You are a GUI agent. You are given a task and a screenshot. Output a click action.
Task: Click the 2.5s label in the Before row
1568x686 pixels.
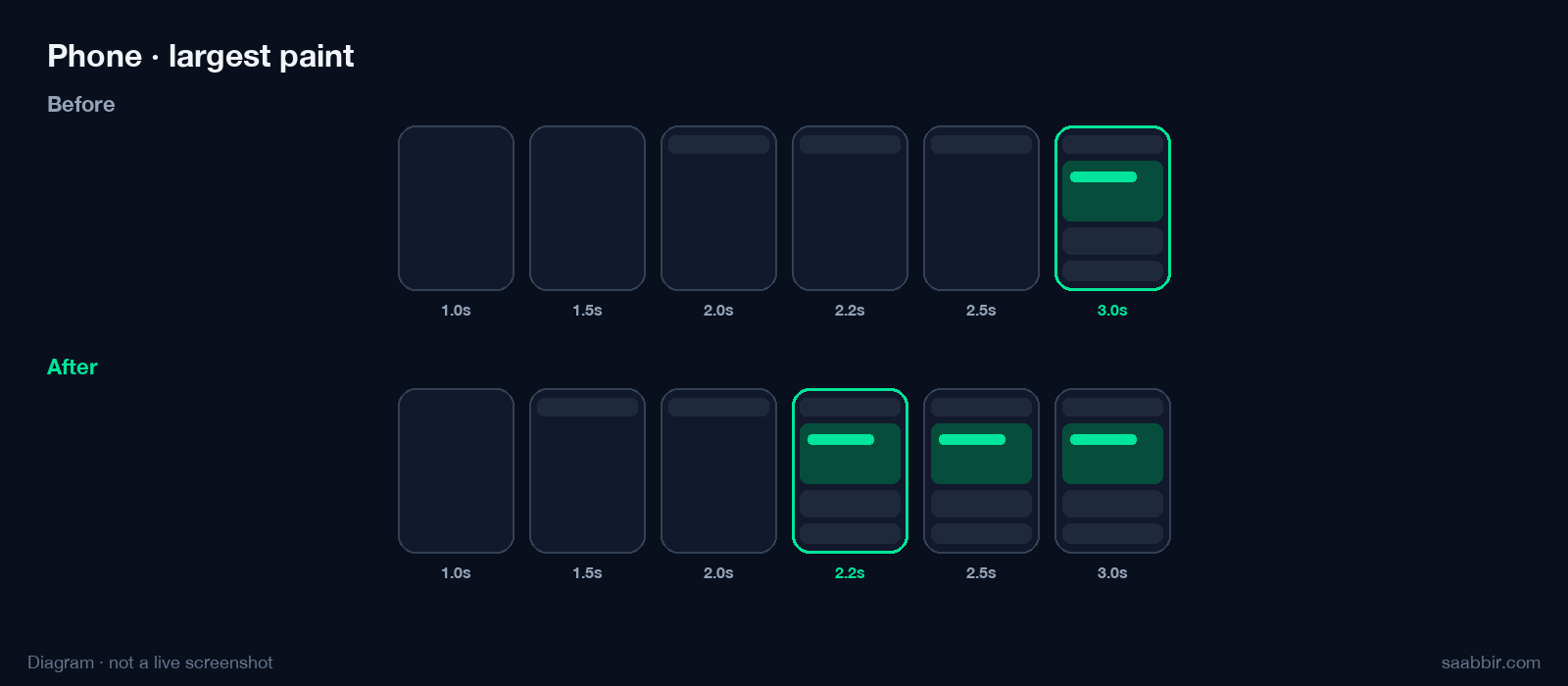[x=981, y=311]
